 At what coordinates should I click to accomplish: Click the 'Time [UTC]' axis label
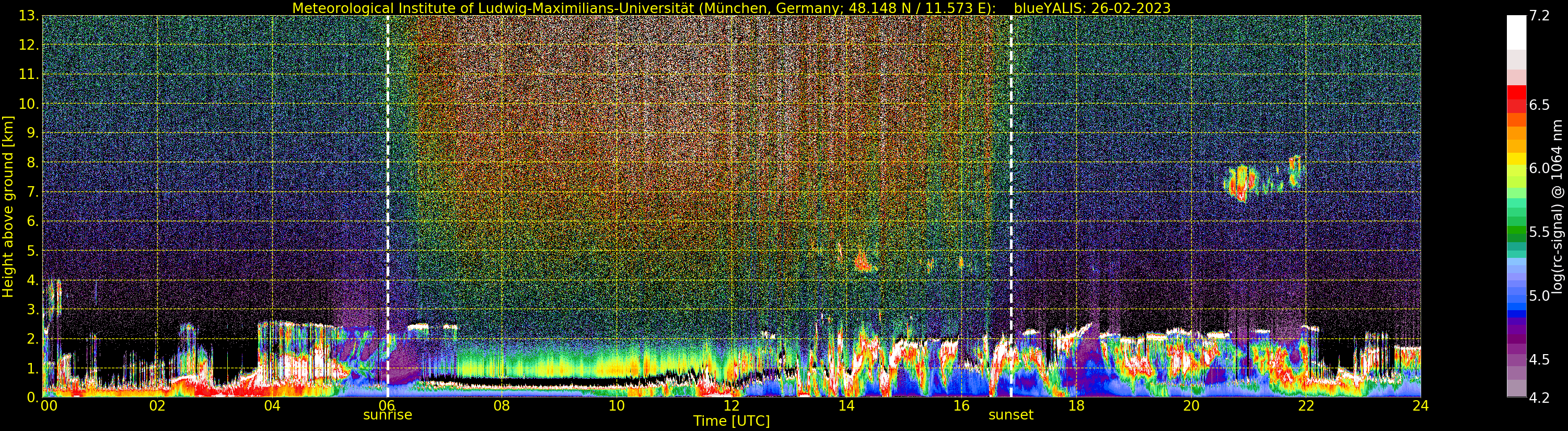731,421
